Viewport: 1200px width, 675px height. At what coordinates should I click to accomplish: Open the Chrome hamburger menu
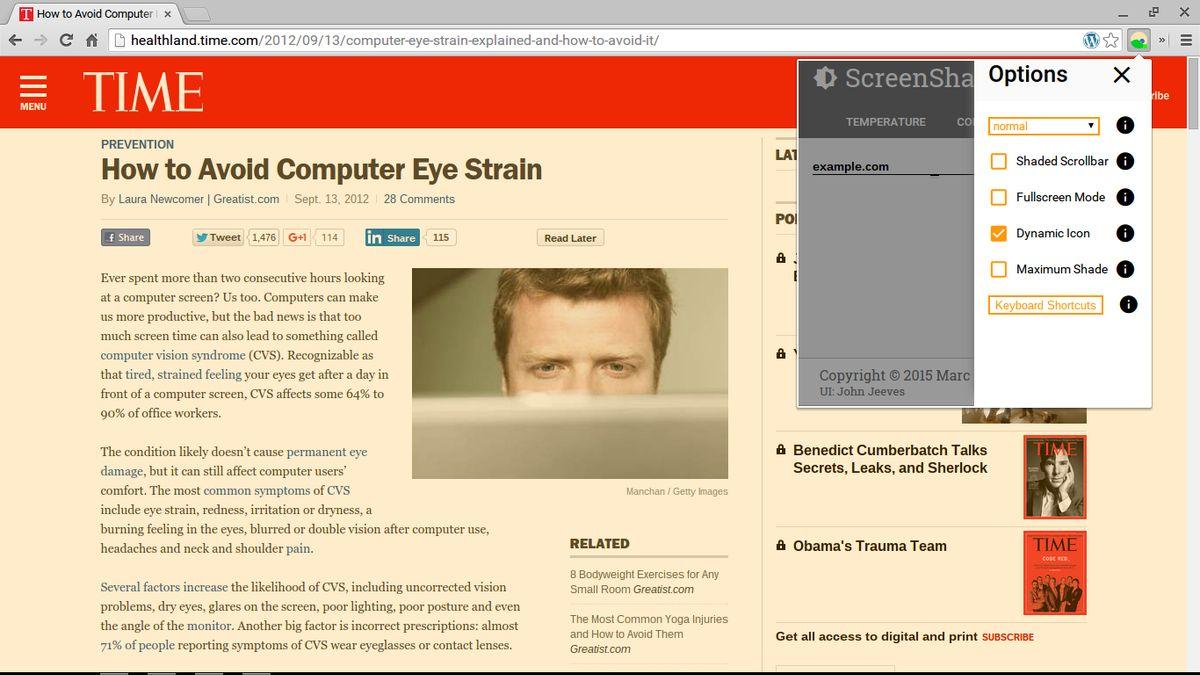pos(1186,40)
